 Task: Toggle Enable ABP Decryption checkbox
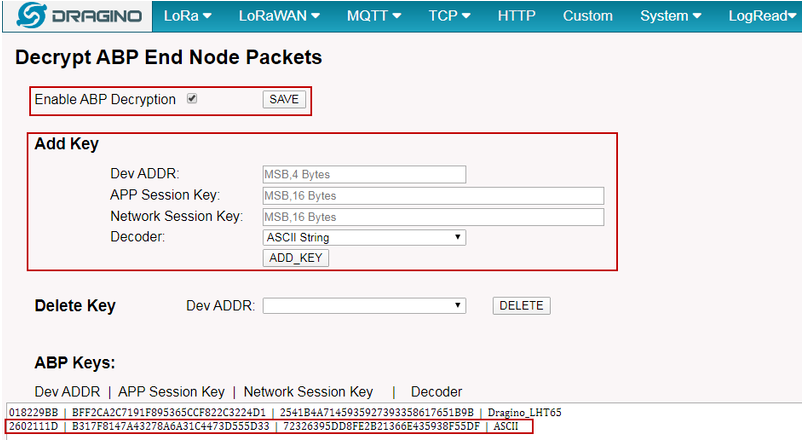(x=192, y=98)
